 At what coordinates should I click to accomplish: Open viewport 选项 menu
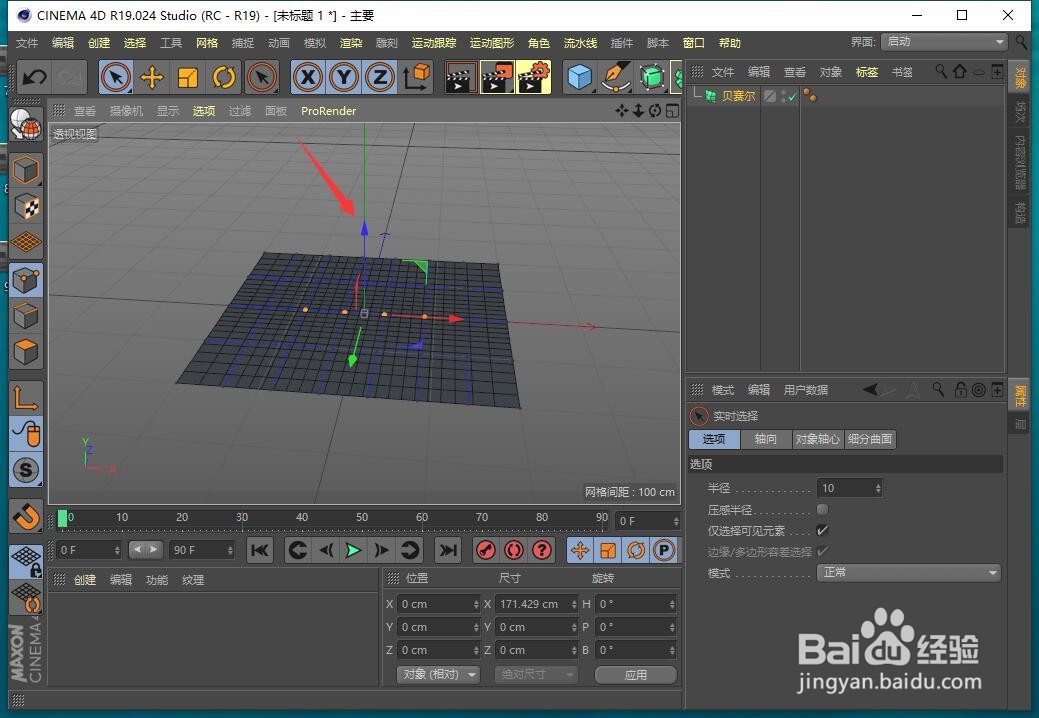pyautogui.click(x=203, y=111)
